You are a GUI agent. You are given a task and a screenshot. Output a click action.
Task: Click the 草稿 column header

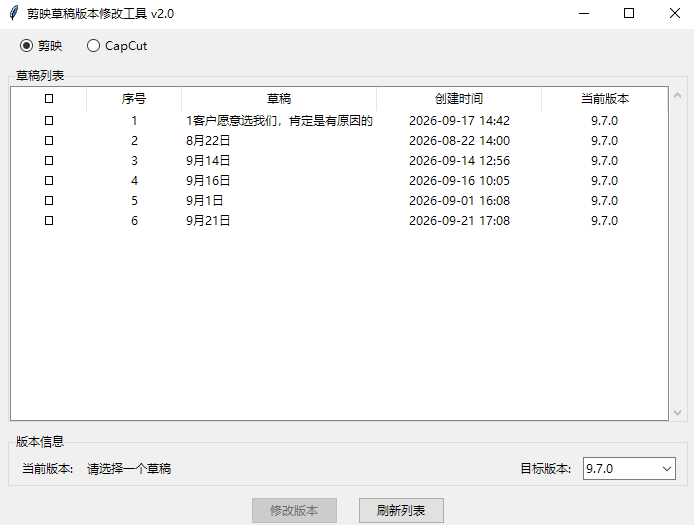279,98
